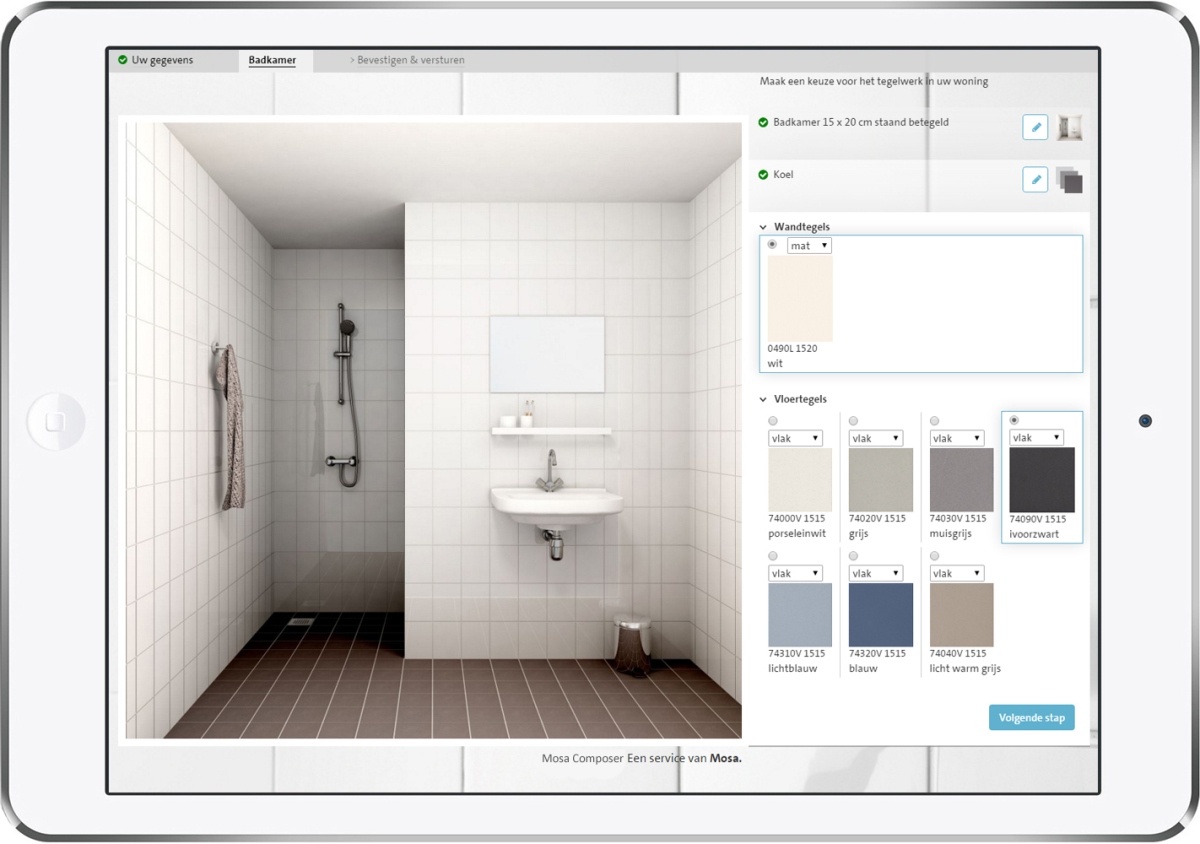Click the 74040V 1515 code label
The image size is (1200, 844).
[x=958, y=653]
